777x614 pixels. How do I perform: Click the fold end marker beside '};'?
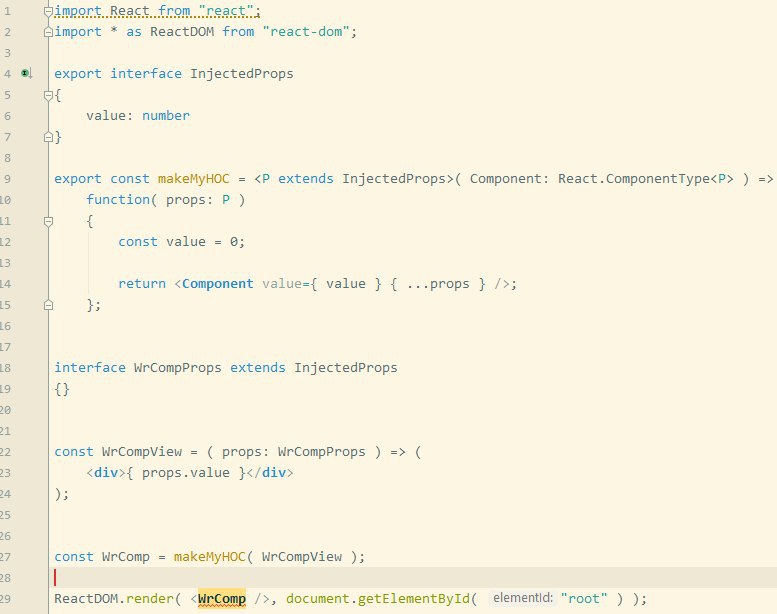(48, 305)
